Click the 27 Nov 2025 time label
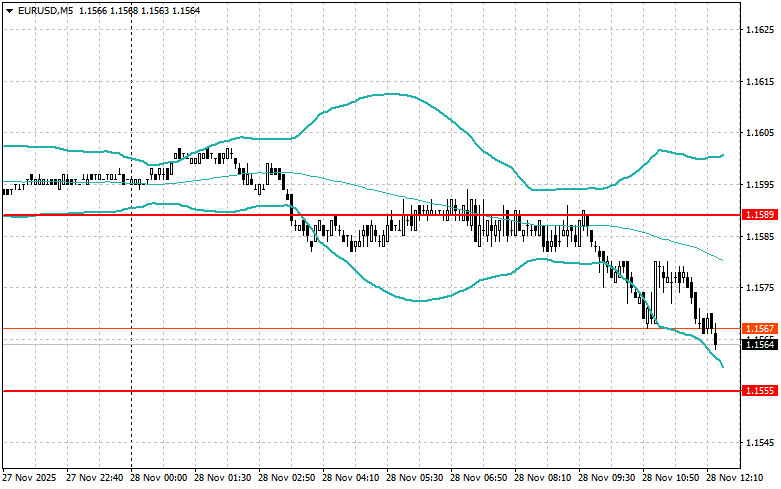This screenshot has height=489, width=781. point(29,478)
